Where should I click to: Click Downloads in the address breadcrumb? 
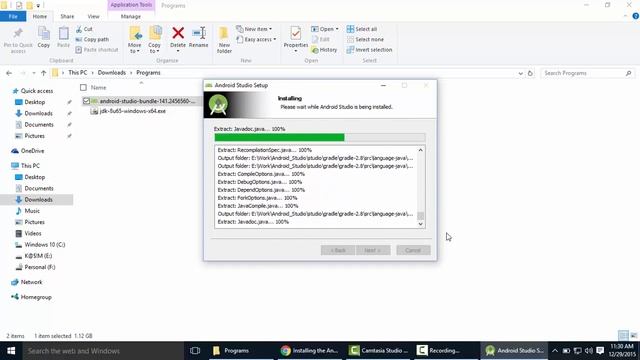click(x=111, y=73)
